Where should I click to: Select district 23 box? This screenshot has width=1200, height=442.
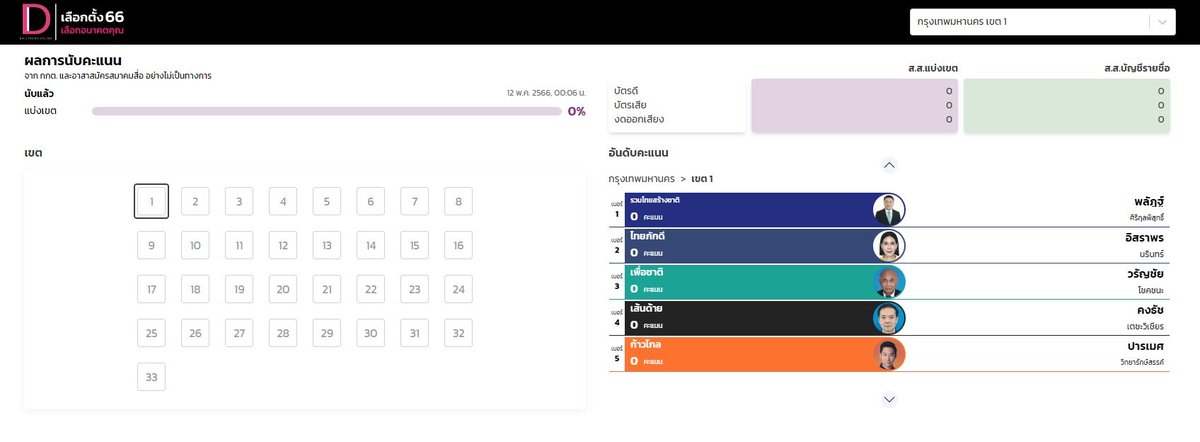click(x=415, y=289)
